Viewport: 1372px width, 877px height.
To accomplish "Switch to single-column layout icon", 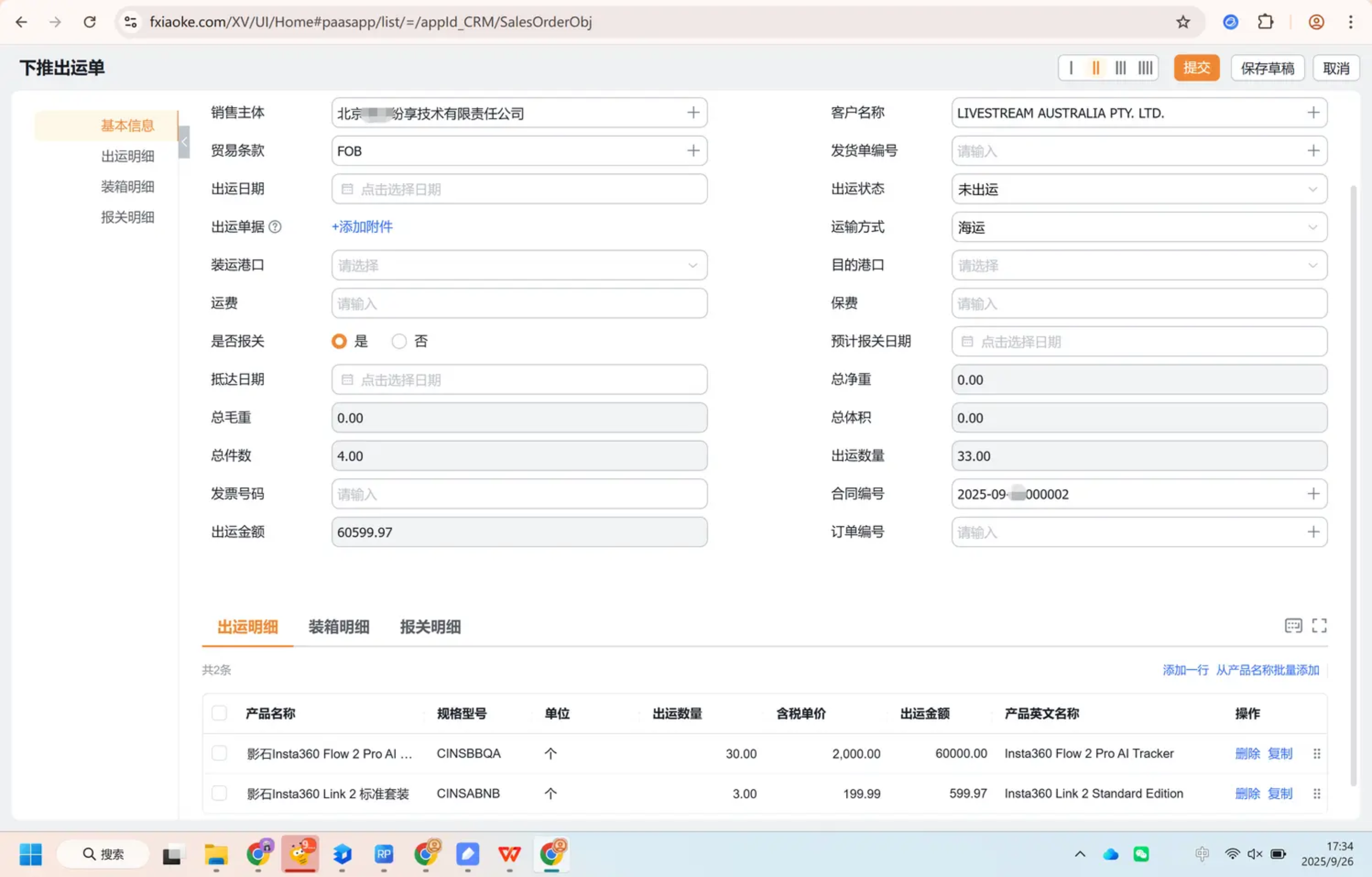I will pyautogui.click(x=1071, y=69).
